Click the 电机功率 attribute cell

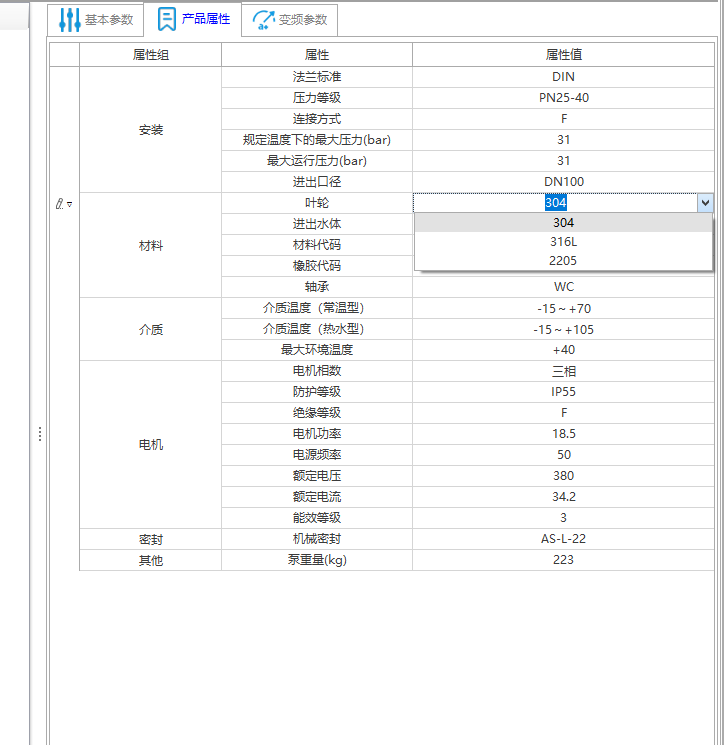(x=317, y=434)
